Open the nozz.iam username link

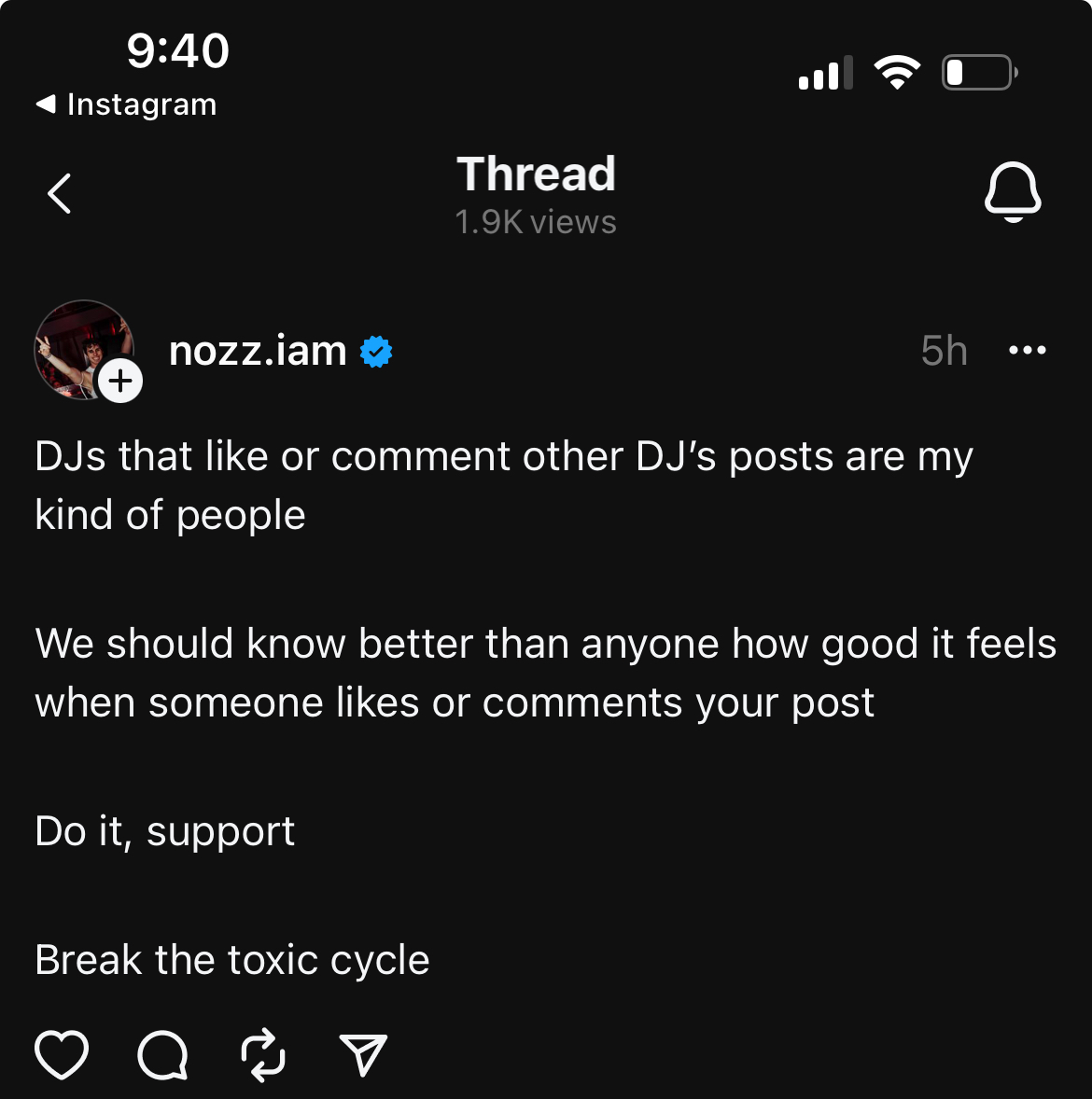(x=258, y=352)
